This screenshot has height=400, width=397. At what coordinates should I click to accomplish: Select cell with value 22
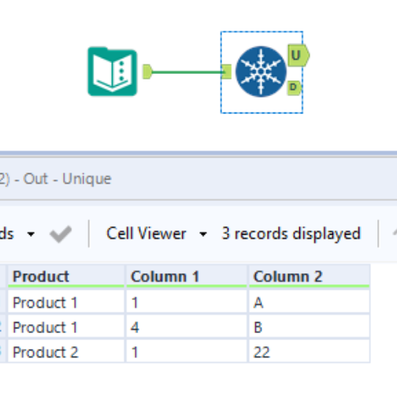pos(309,352)
